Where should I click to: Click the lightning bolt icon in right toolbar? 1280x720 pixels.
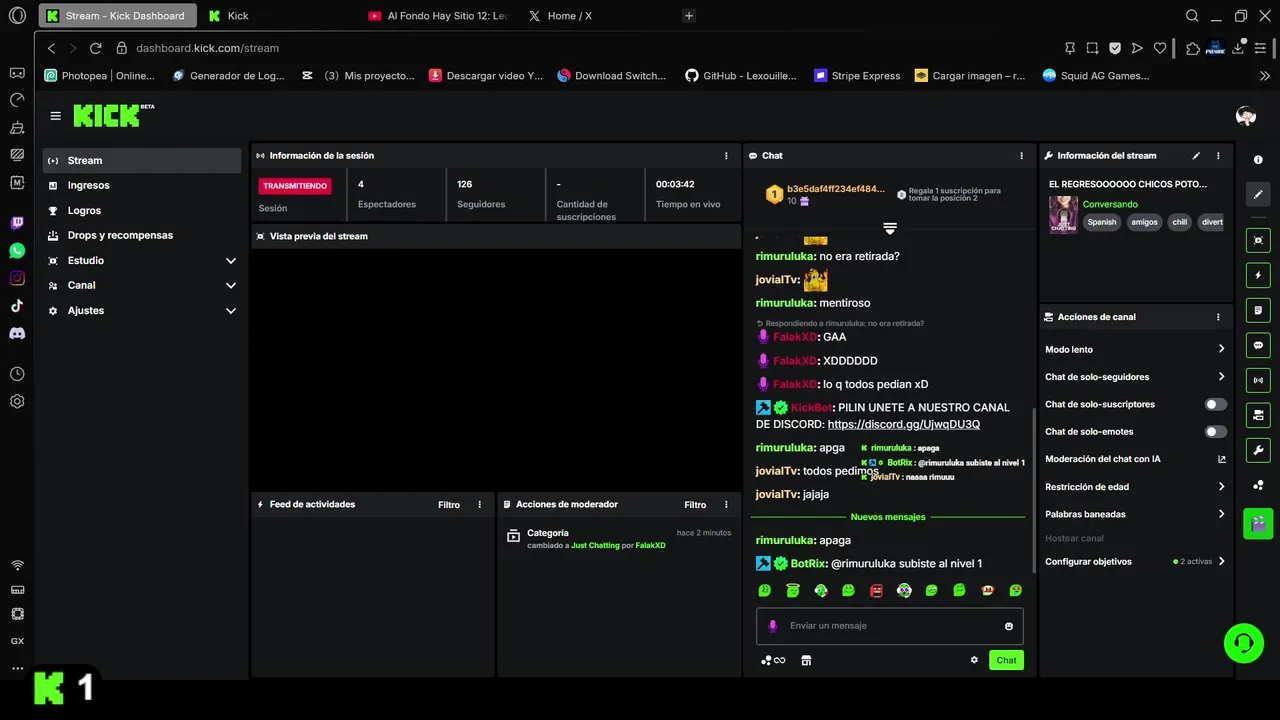1258,275
